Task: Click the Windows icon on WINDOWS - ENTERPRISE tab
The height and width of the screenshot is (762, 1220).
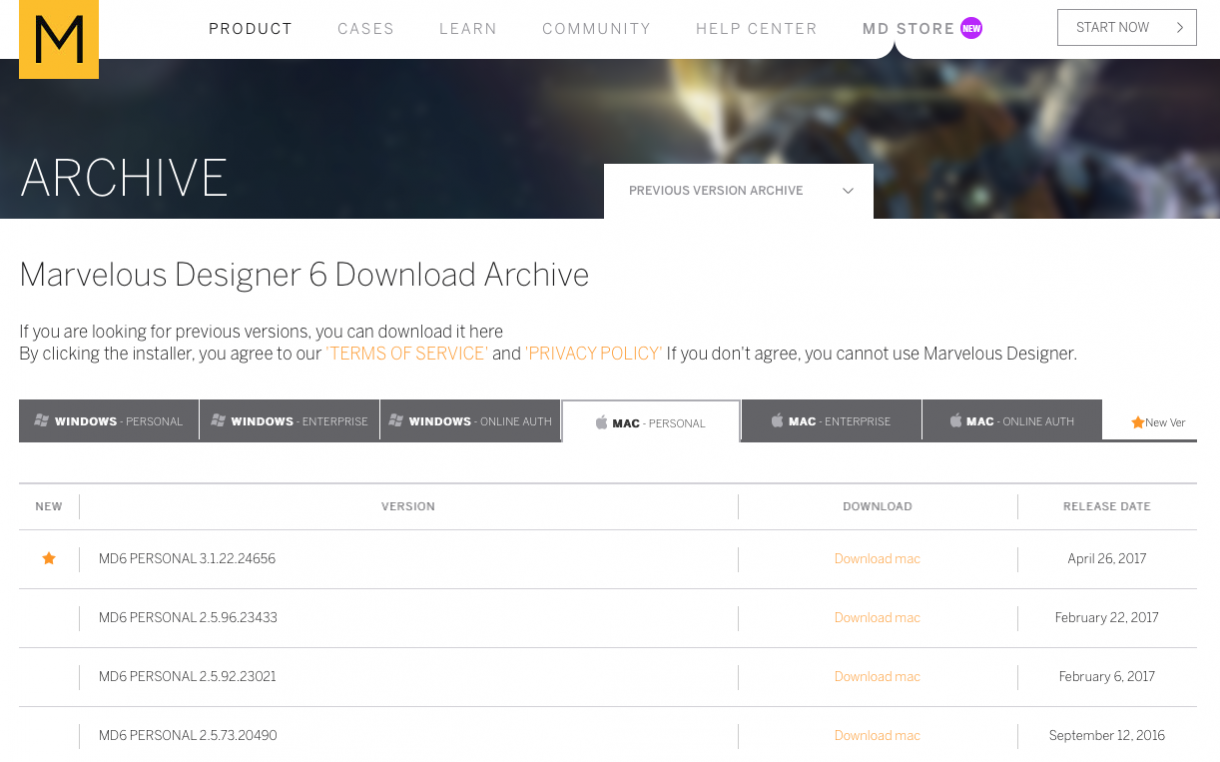Action: click(217, 421)
